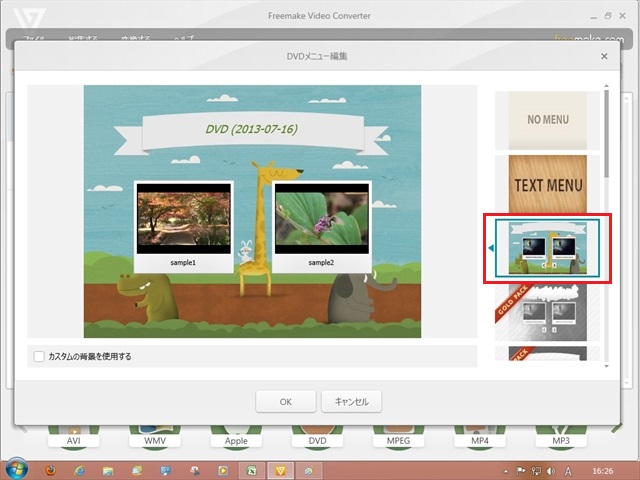Click the volume icon in system tray
Viewport: 640px width, 480px height.
coord(551,469)
